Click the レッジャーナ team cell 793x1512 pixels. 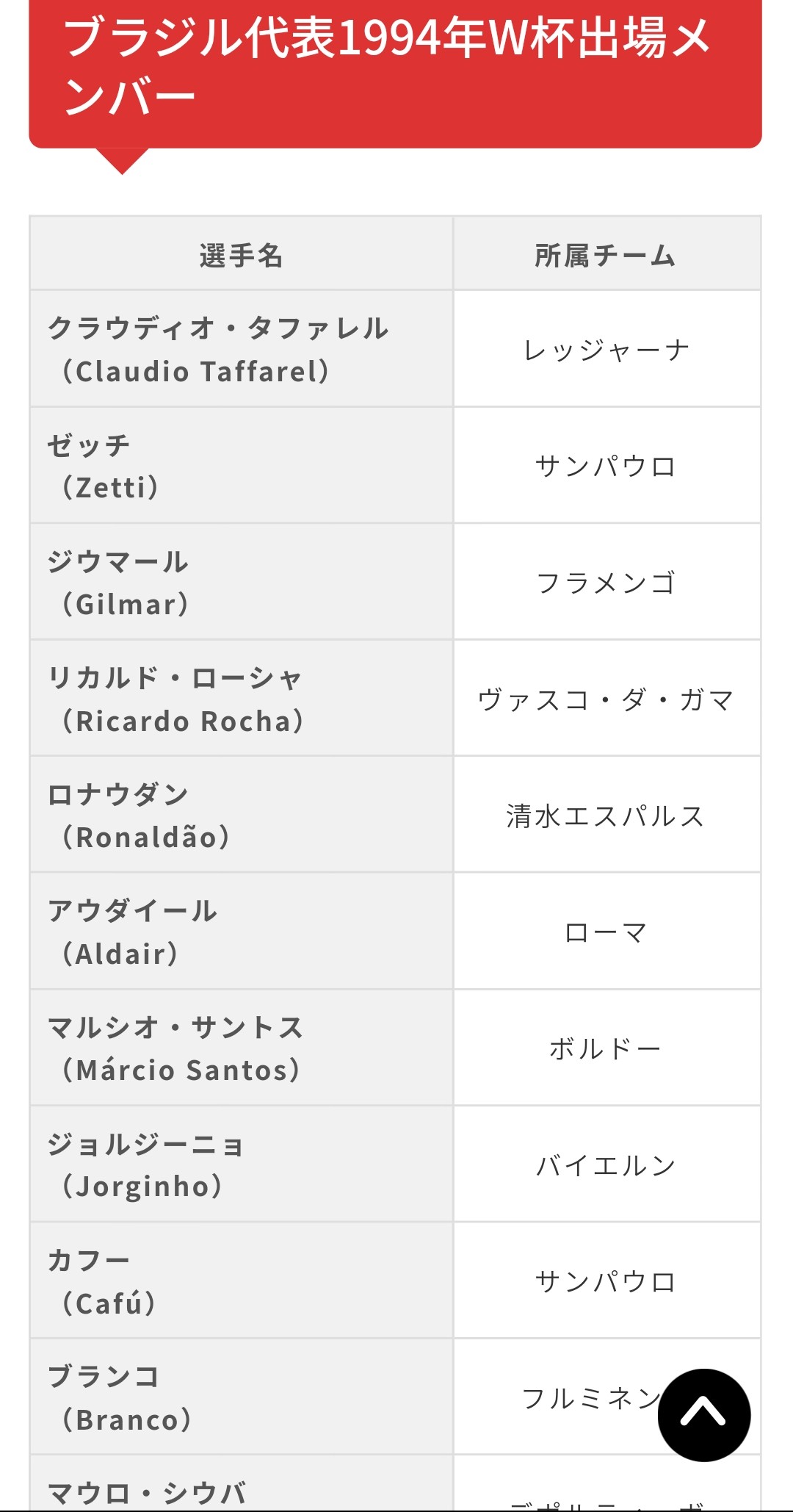[606, 350]
